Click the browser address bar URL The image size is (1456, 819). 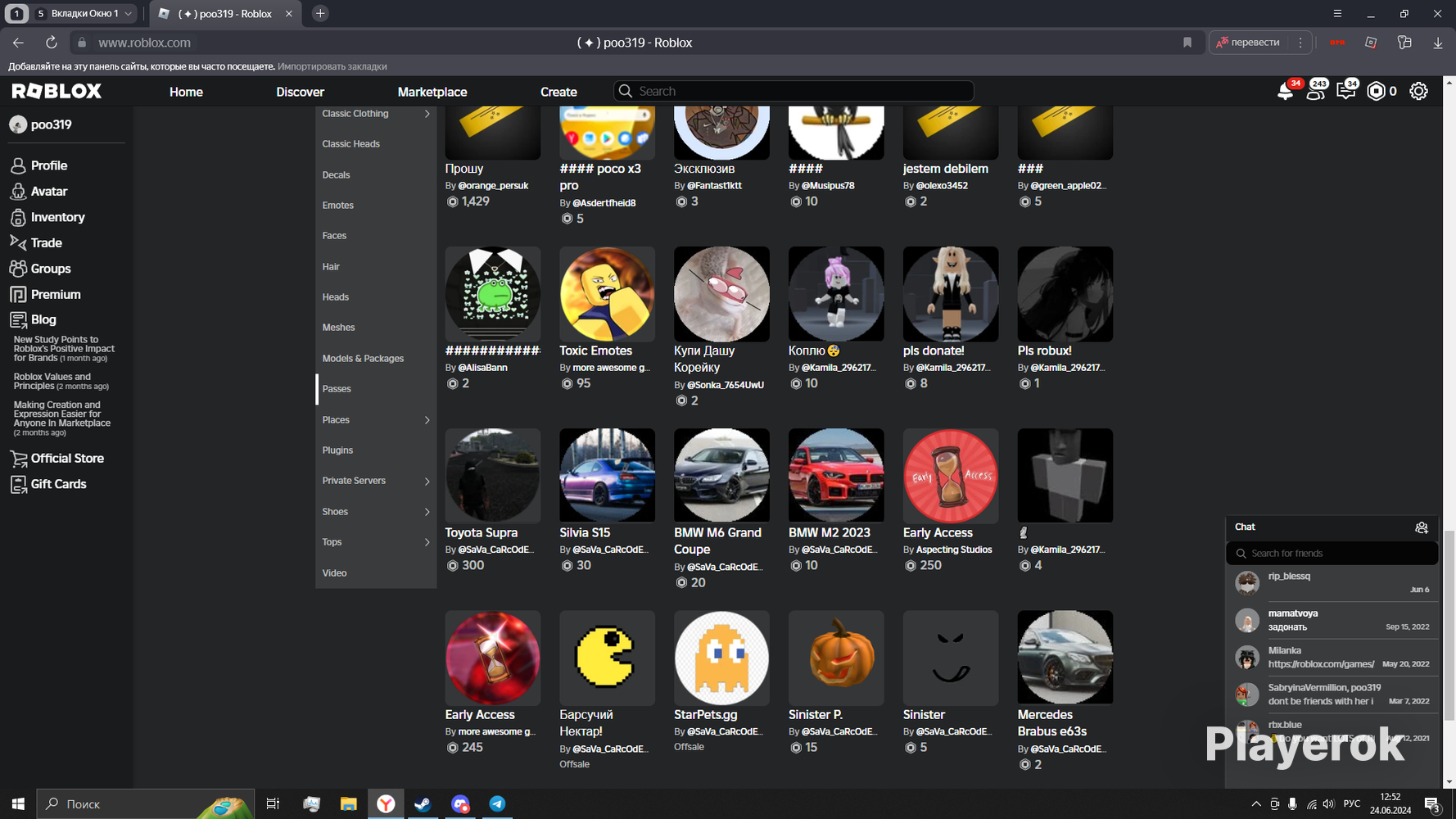[144, 43]
